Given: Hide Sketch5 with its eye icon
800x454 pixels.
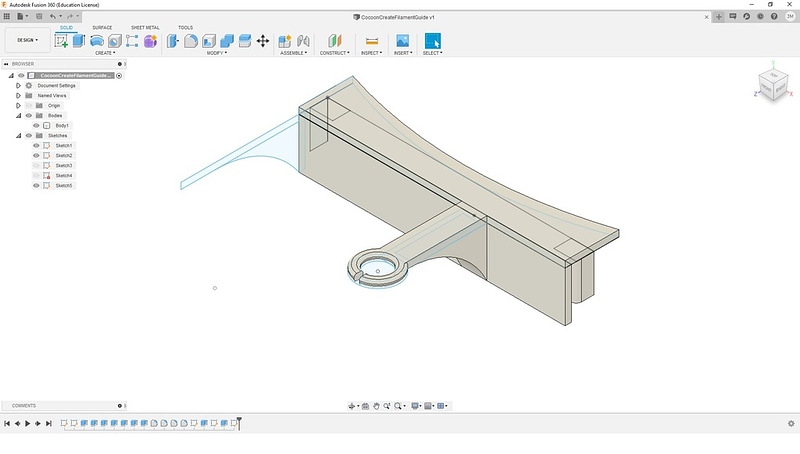Looking at the screenshot, I should click(36, 186).
